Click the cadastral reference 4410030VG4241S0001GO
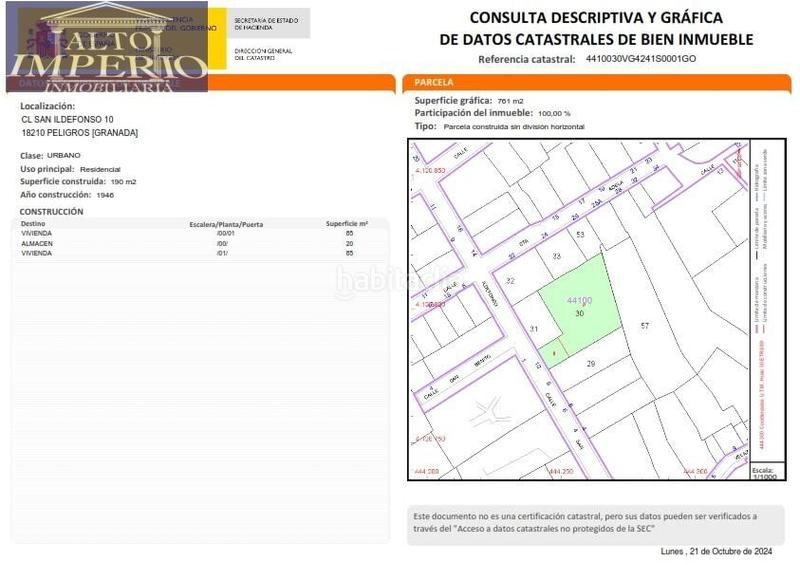Image resolution: width=800 pixels, height=565 pixels. [641, 60]
